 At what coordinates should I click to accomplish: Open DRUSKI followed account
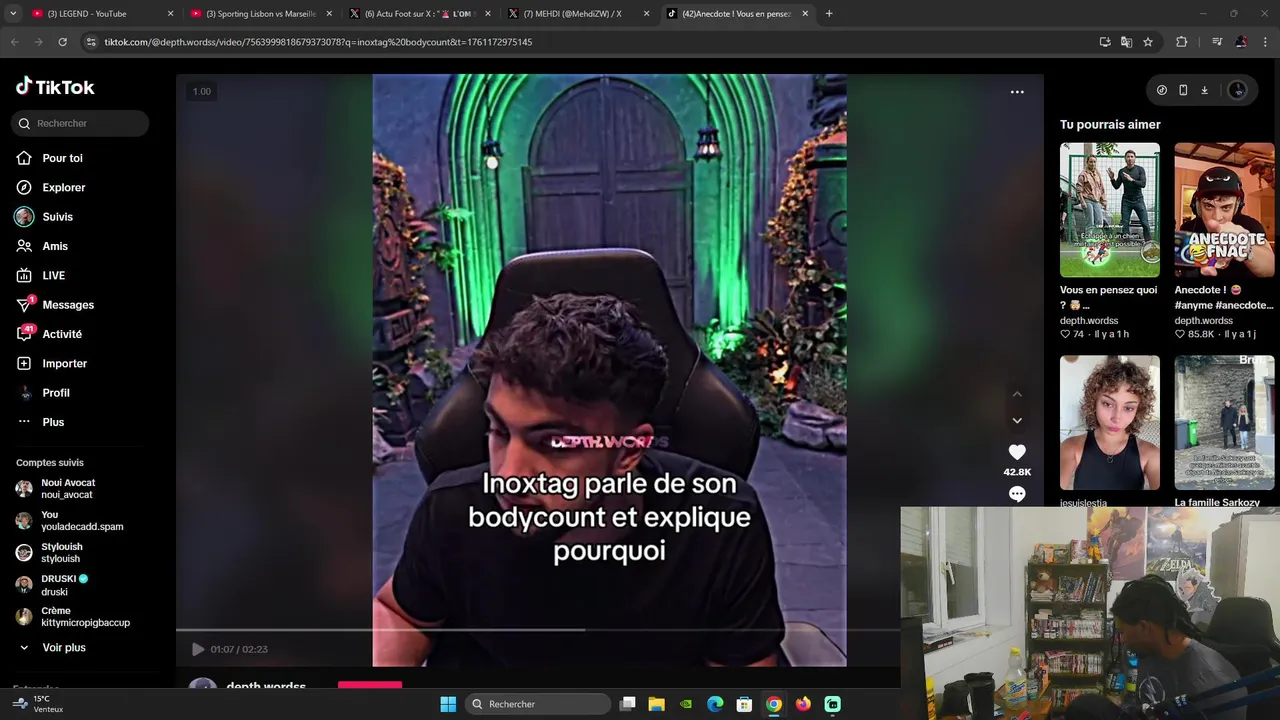coord(65,585)
